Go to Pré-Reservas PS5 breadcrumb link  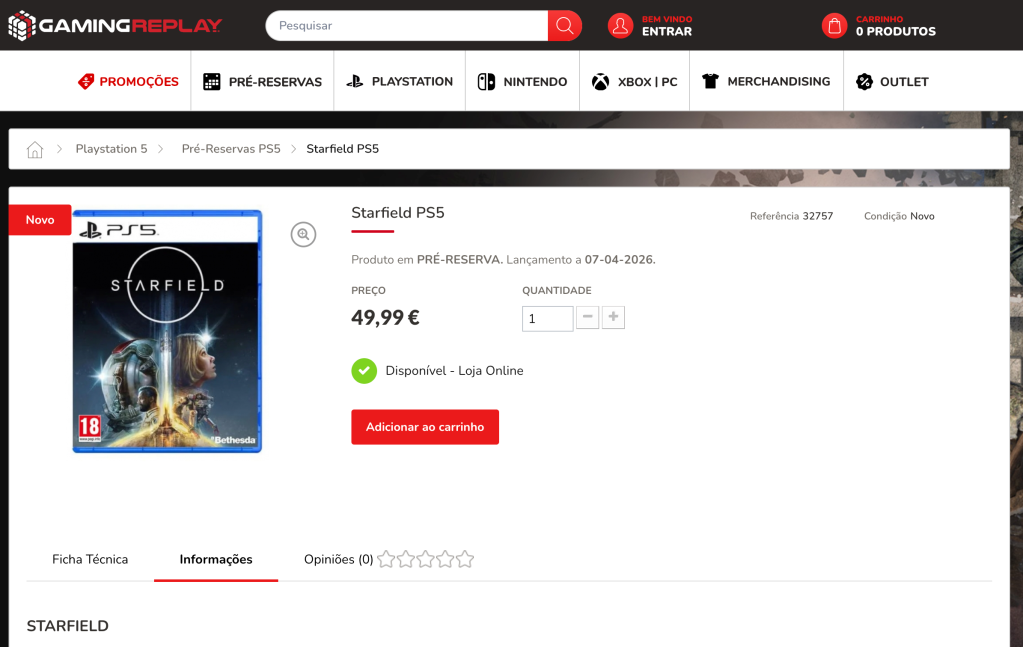(231, 149)
